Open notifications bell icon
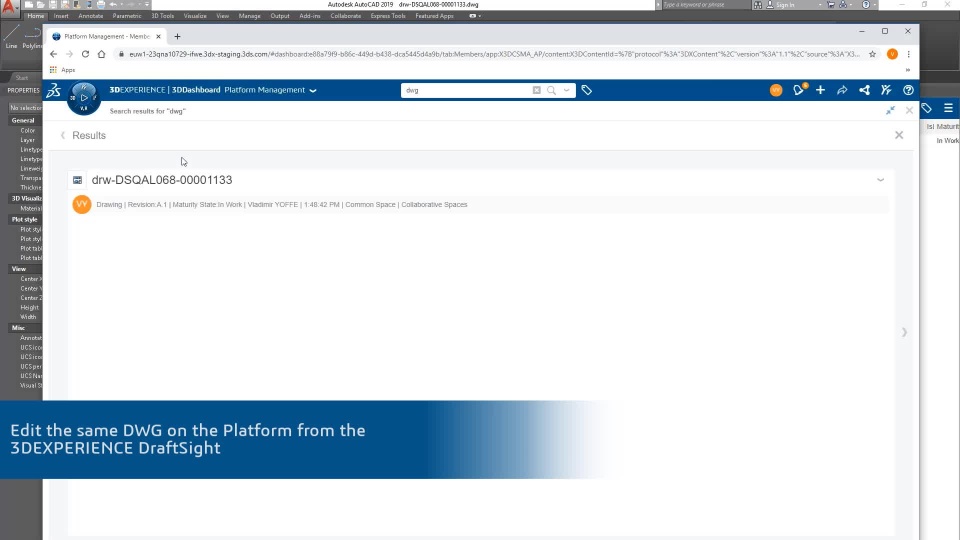 tap(799, 90)
